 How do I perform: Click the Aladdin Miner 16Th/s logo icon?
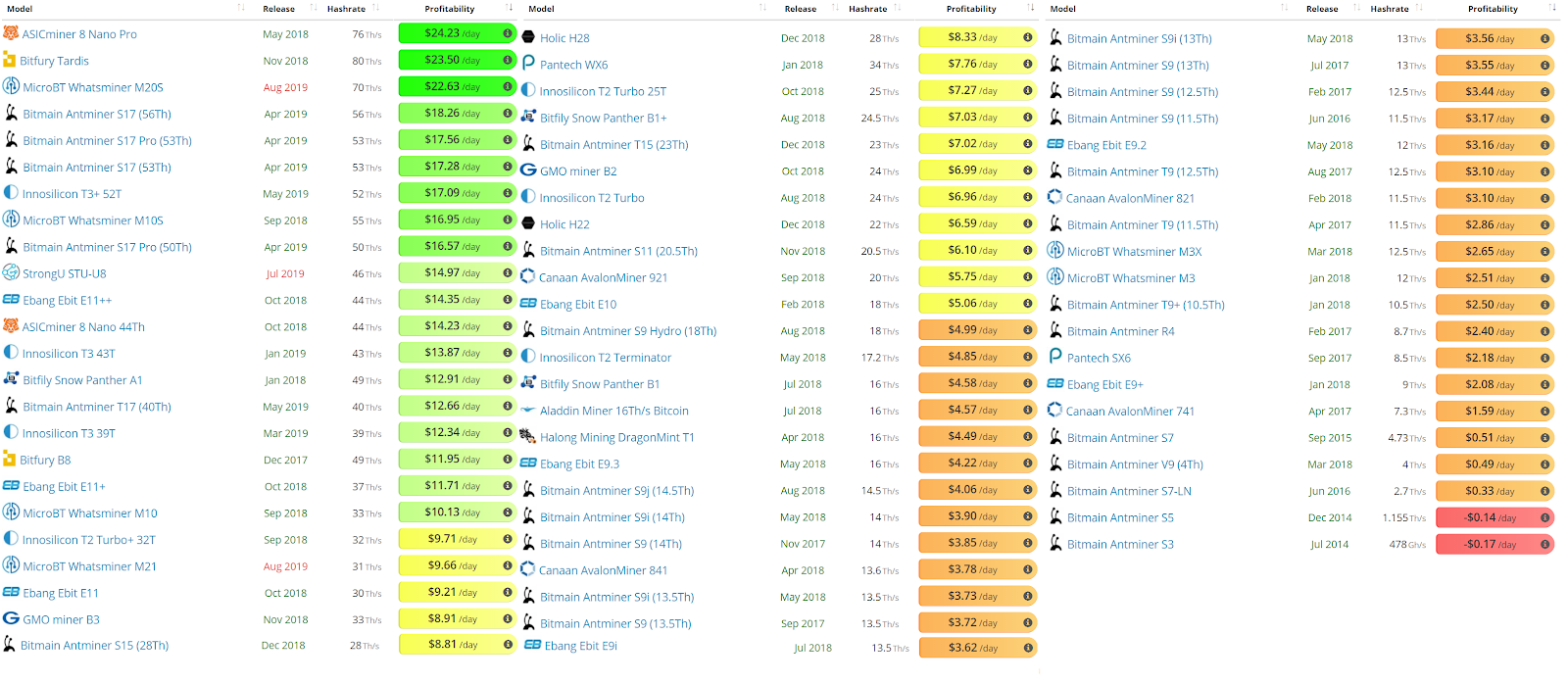[x=528, y=411]
